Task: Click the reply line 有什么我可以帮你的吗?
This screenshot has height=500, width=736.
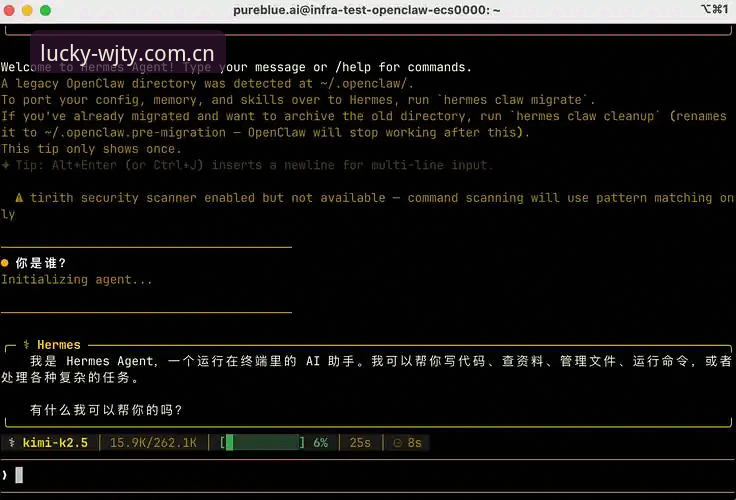Action: pos(106,410)
